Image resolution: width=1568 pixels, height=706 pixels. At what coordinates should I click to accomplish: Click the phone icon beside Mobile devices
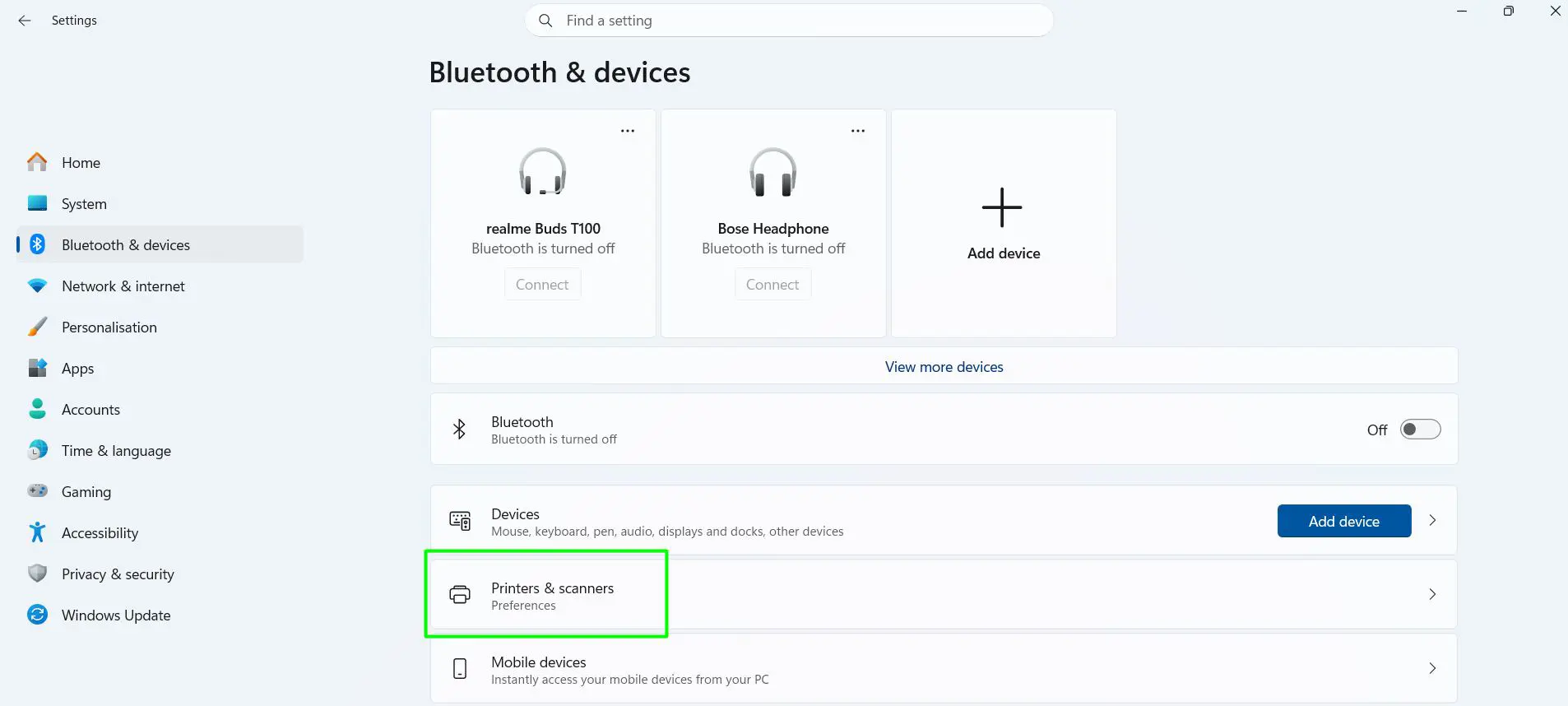(460, 668)
